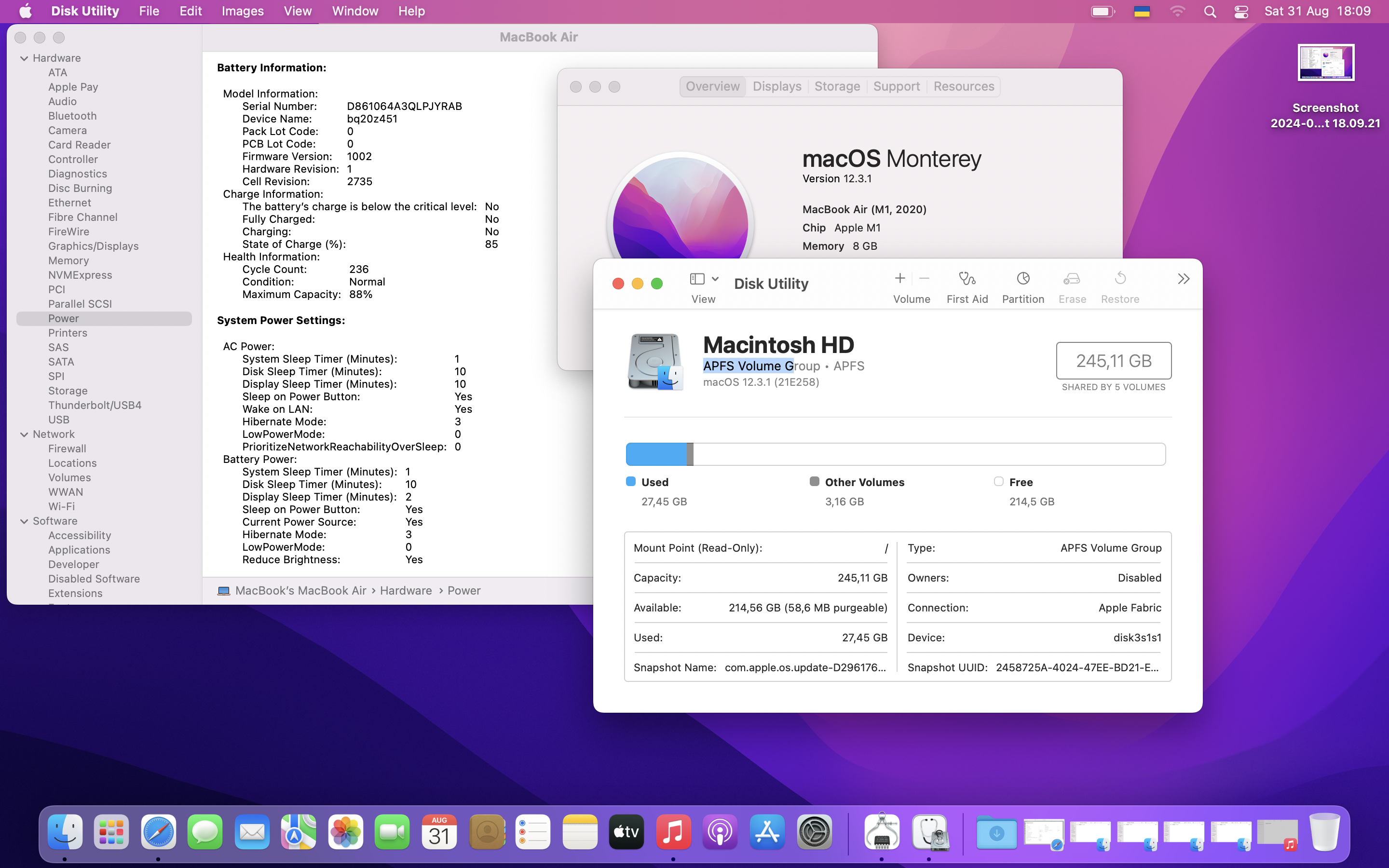Open Maps from the Dock

299,831
